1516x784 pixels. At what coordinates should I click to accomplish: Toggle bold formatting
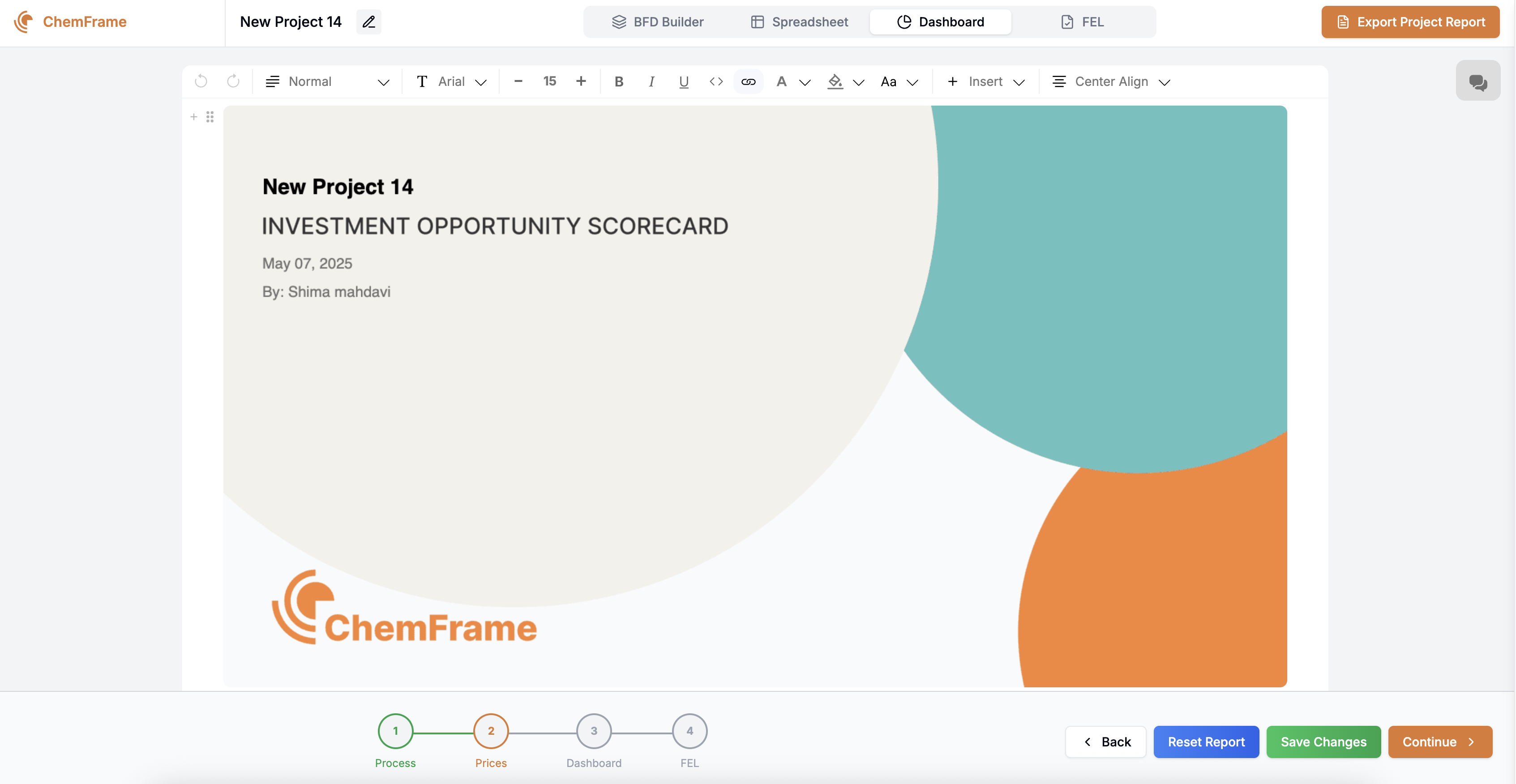tap(618, 81)
